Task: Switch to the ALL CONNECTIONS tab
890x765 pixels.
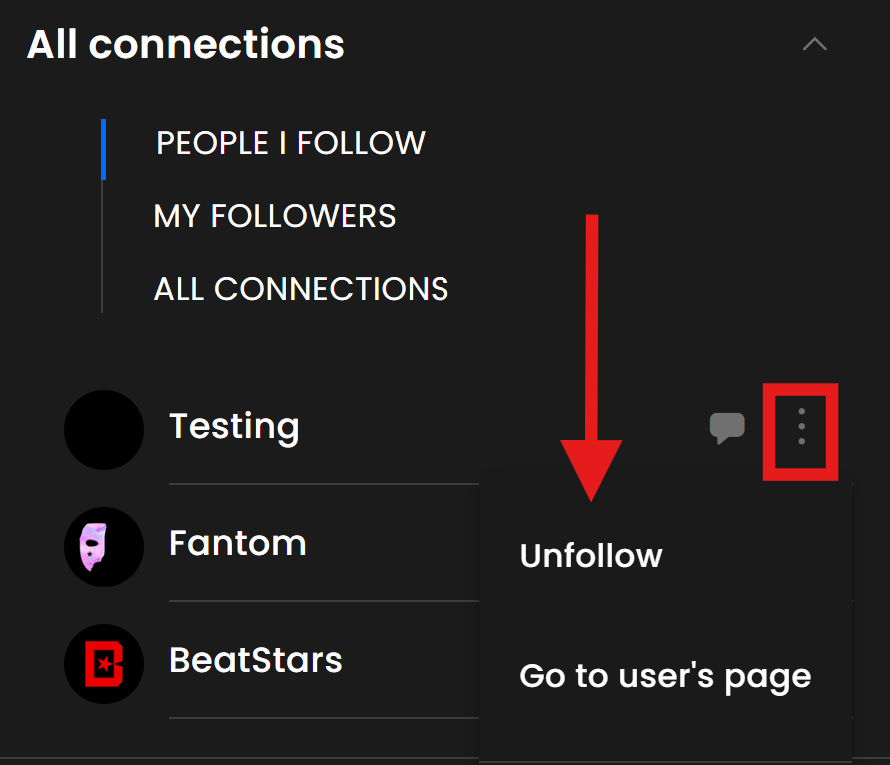Action: coord(301,289)
